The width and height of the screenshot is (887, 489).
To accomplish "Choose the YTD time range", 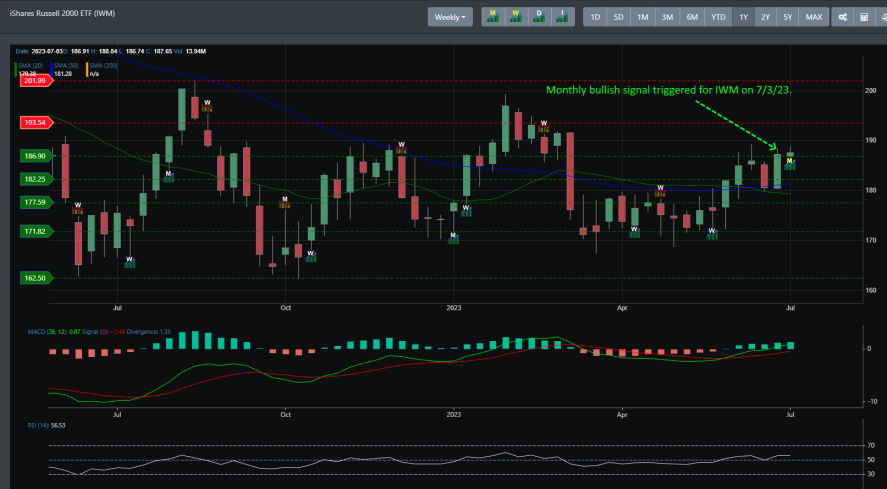I will [718, 17].
